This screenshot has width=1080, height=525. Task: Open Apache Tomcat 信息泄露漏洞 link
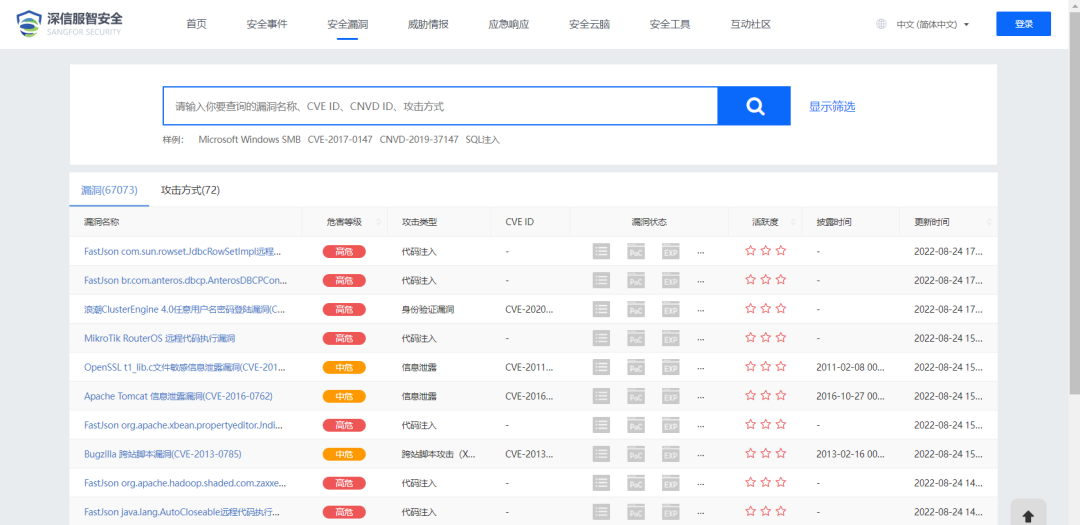coord(178,396)
